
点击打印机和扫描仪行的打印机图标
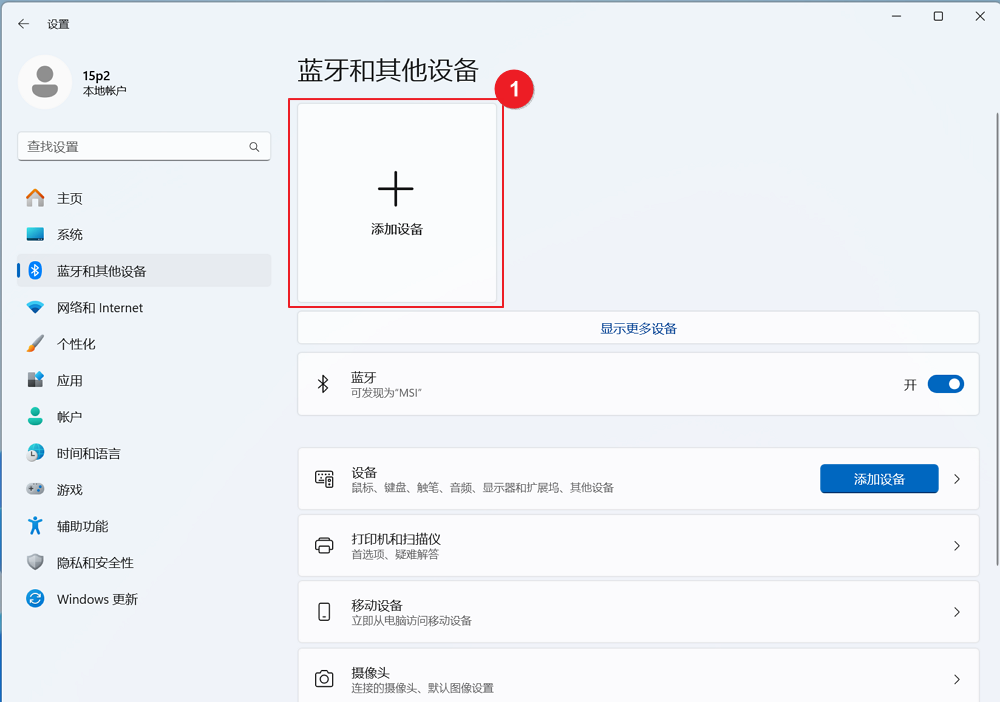pos(324,545)
